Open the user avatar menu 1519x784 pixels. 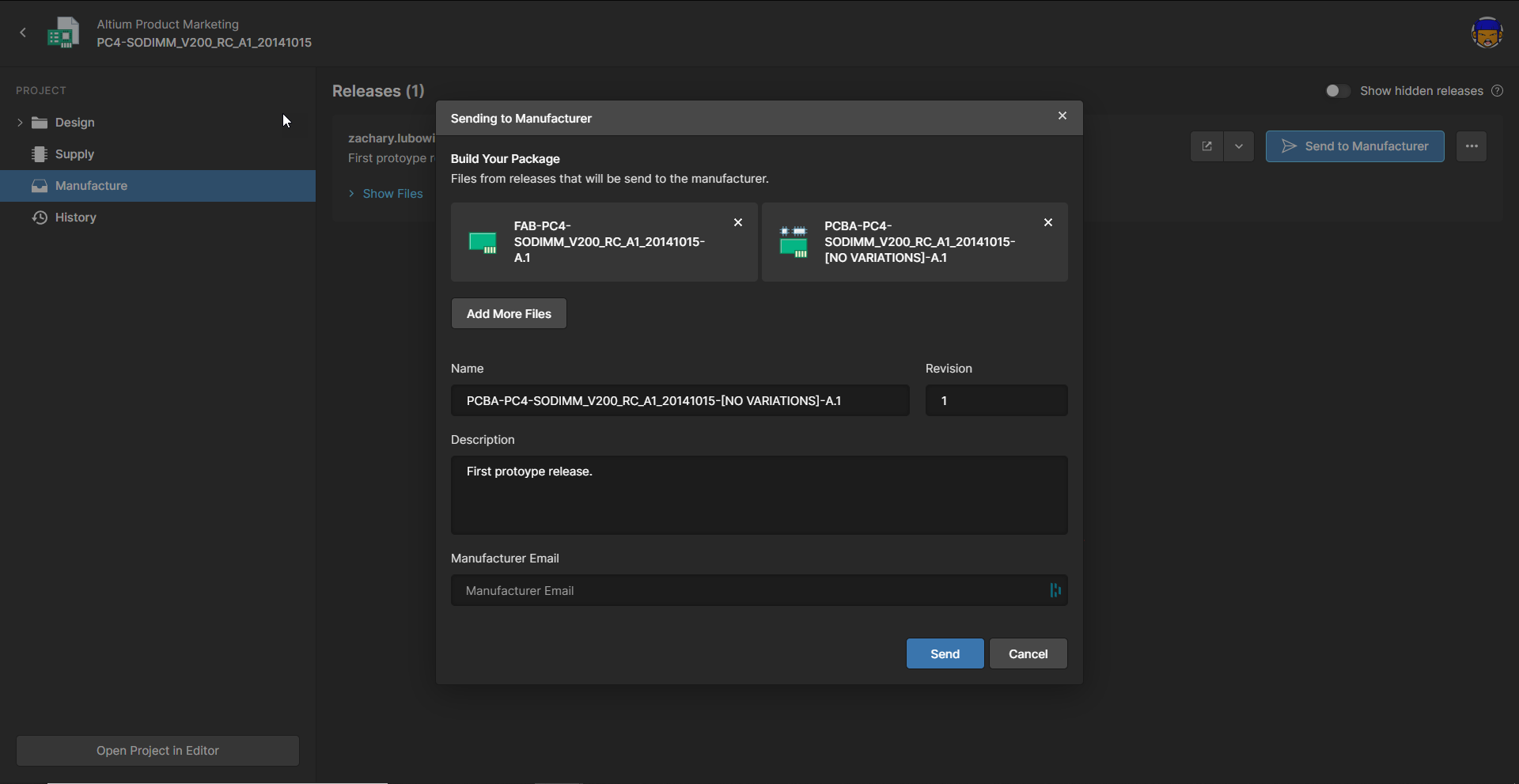click(1487, 32)
